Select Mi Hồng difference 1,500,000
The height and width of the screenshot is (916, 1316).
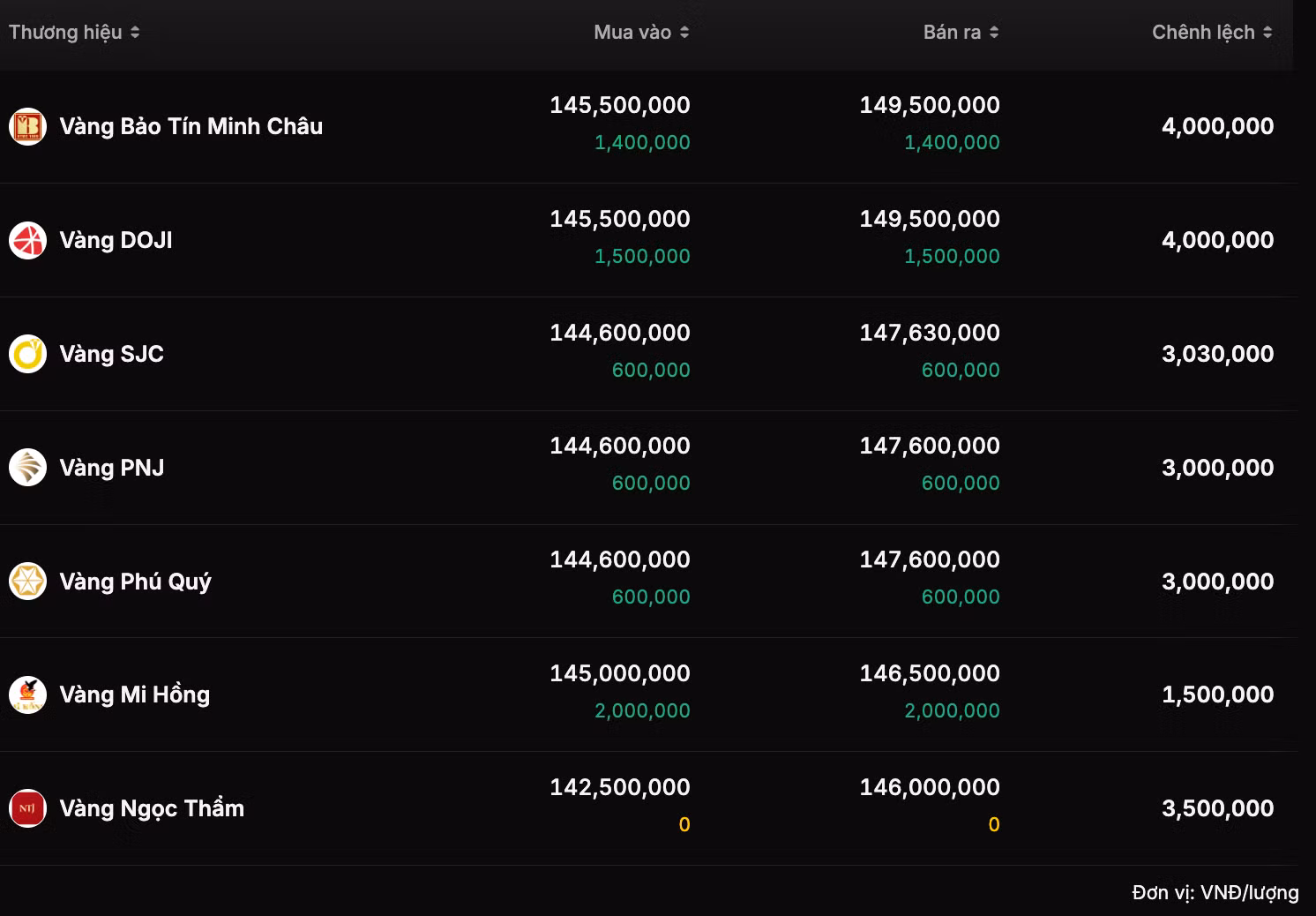(x=1217, y=695)
